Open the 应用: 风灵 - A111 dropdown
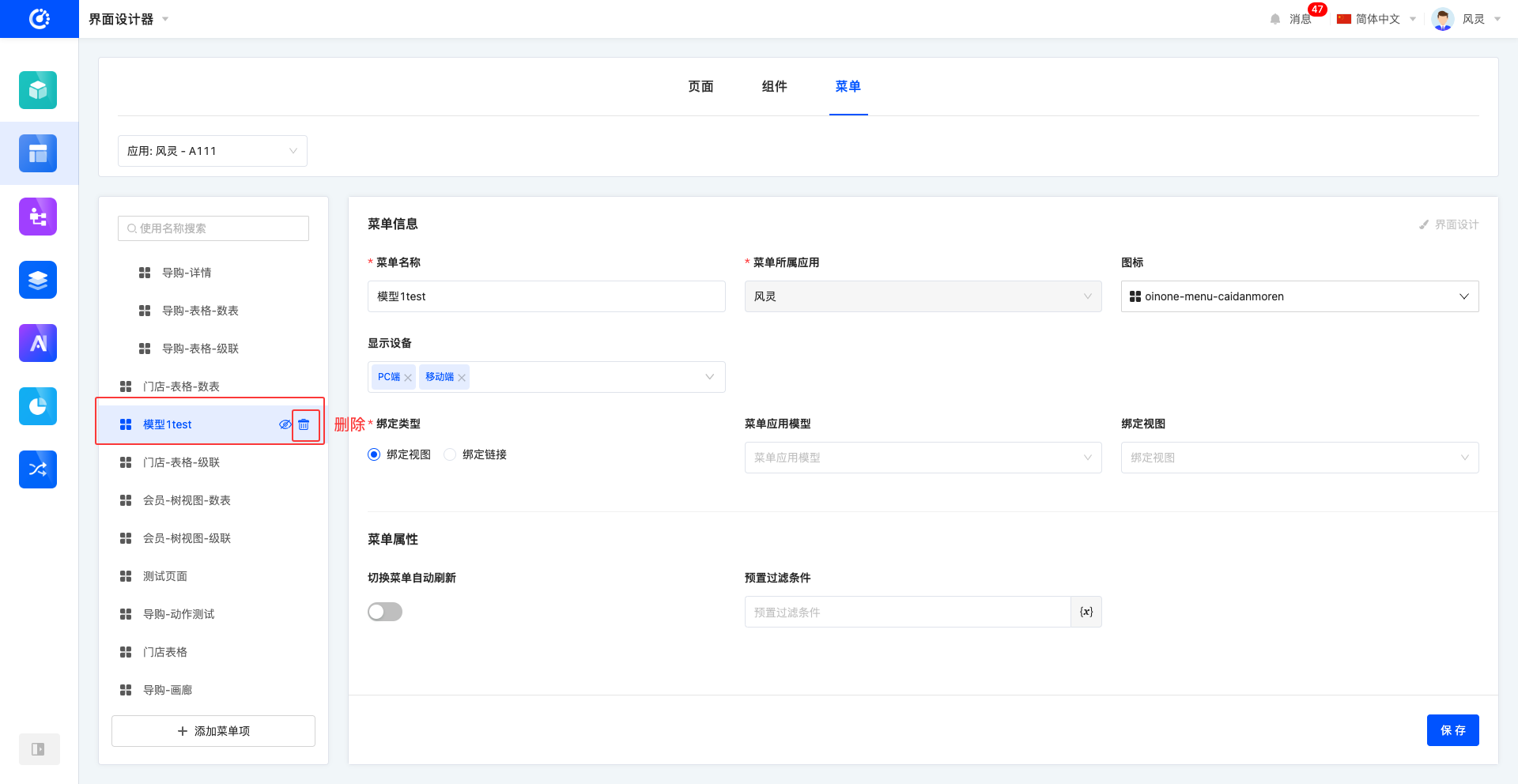The width and height of the screenshot is (1518, 784). (x=212, y=151)
